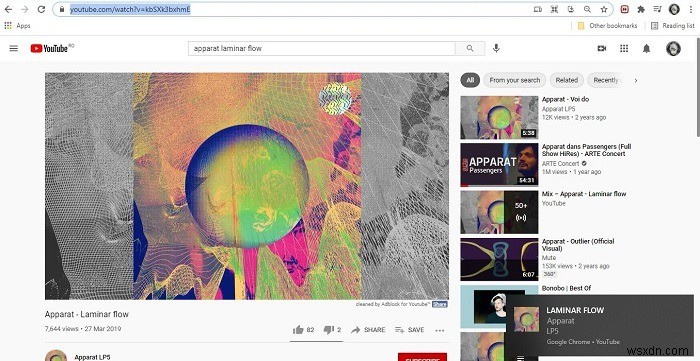Screen dimensions: 700x361
Task: Click the '7,644 views • 27 Mar 2019' text
Action: [x=83, y=329]
